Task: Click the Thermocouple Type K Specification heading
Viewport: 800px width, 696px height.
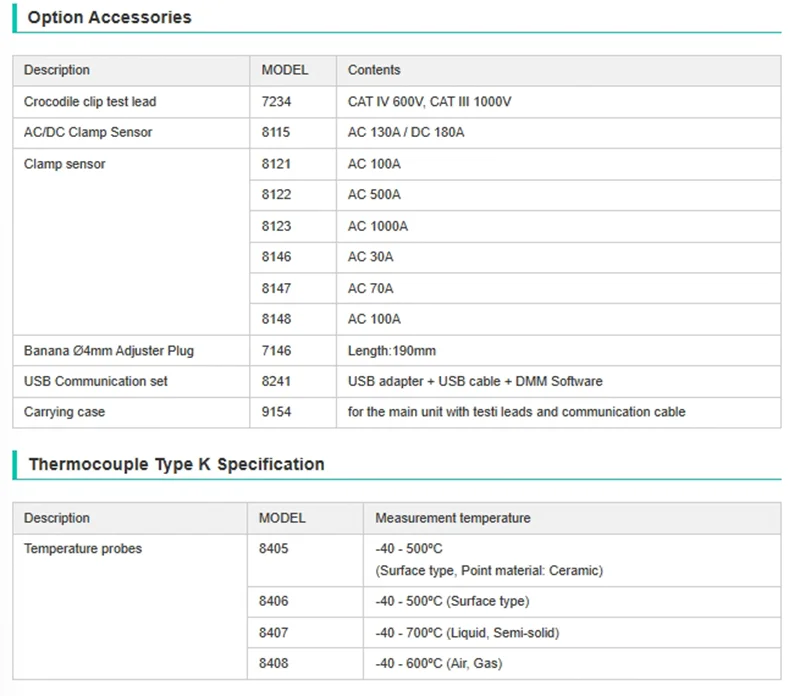Action: [x=176, y=464]
